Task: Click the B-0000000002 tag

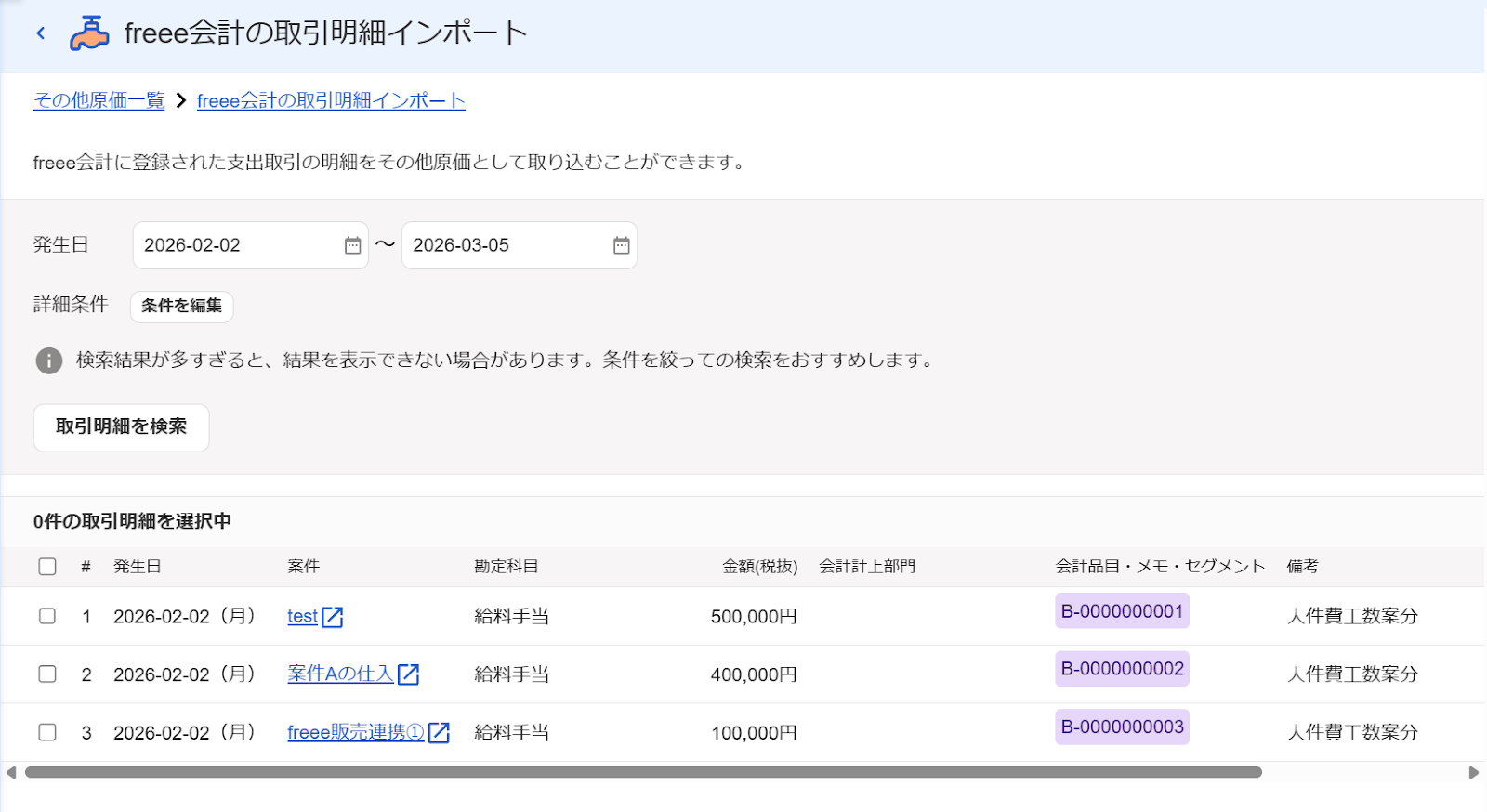Action: 1122,669
